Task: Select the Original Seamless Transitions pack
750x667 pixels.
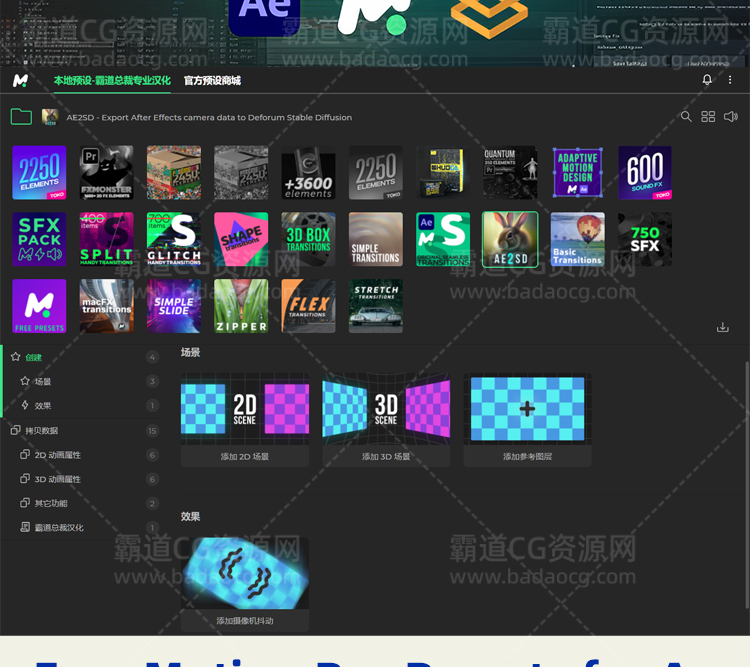Action: click(x=443, y=239)
